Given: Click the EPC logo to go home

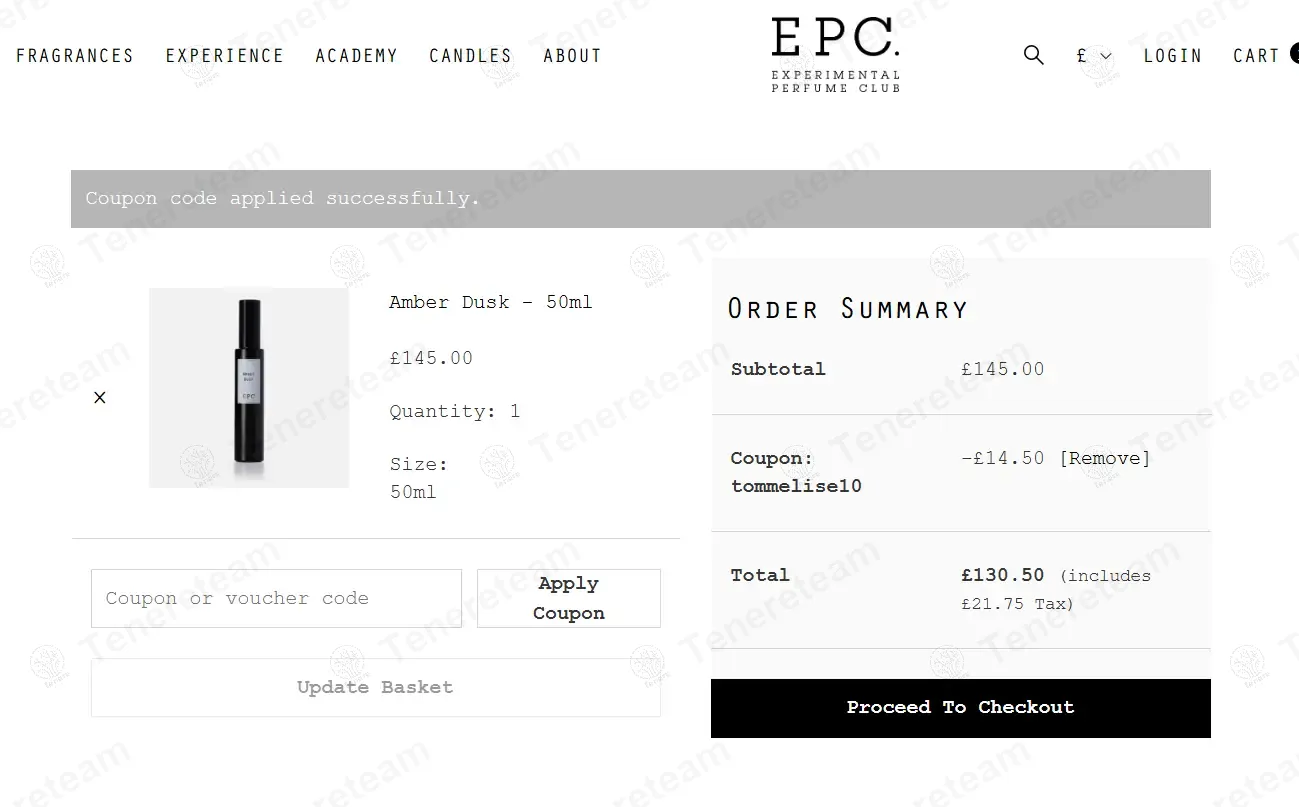Looking at the screenshot, I should click(836, 52).
